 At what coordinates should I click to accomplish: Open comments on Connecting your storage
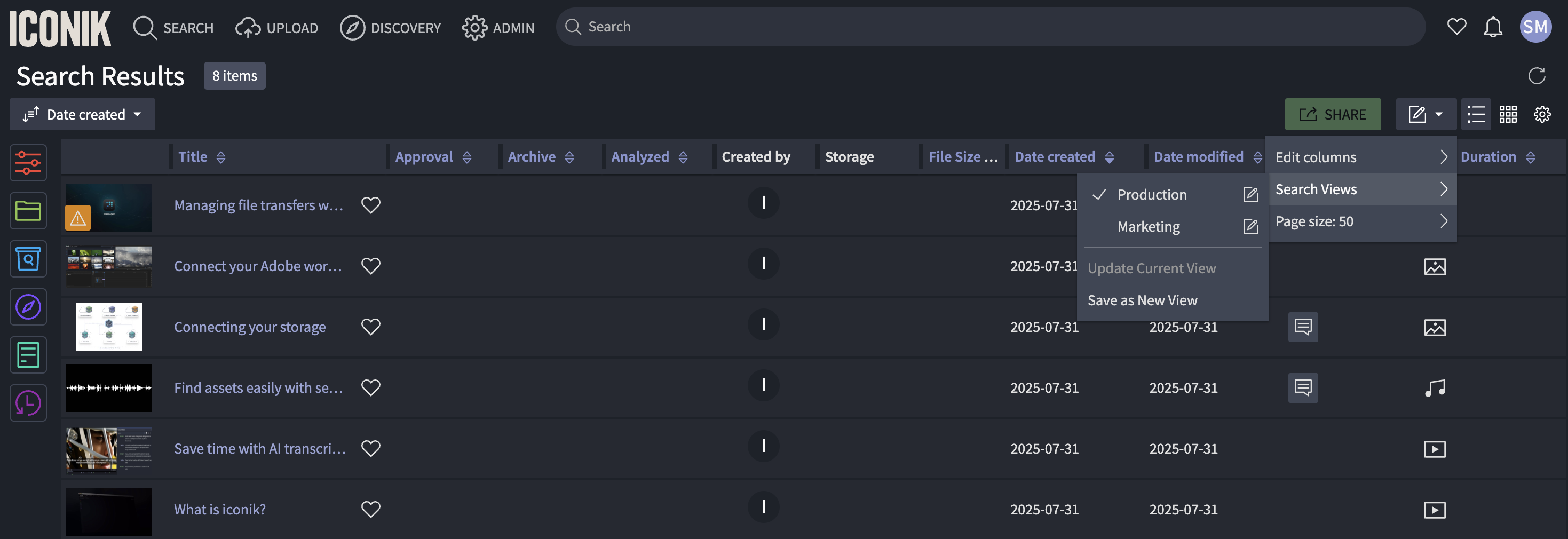(x=1303, y=327)
